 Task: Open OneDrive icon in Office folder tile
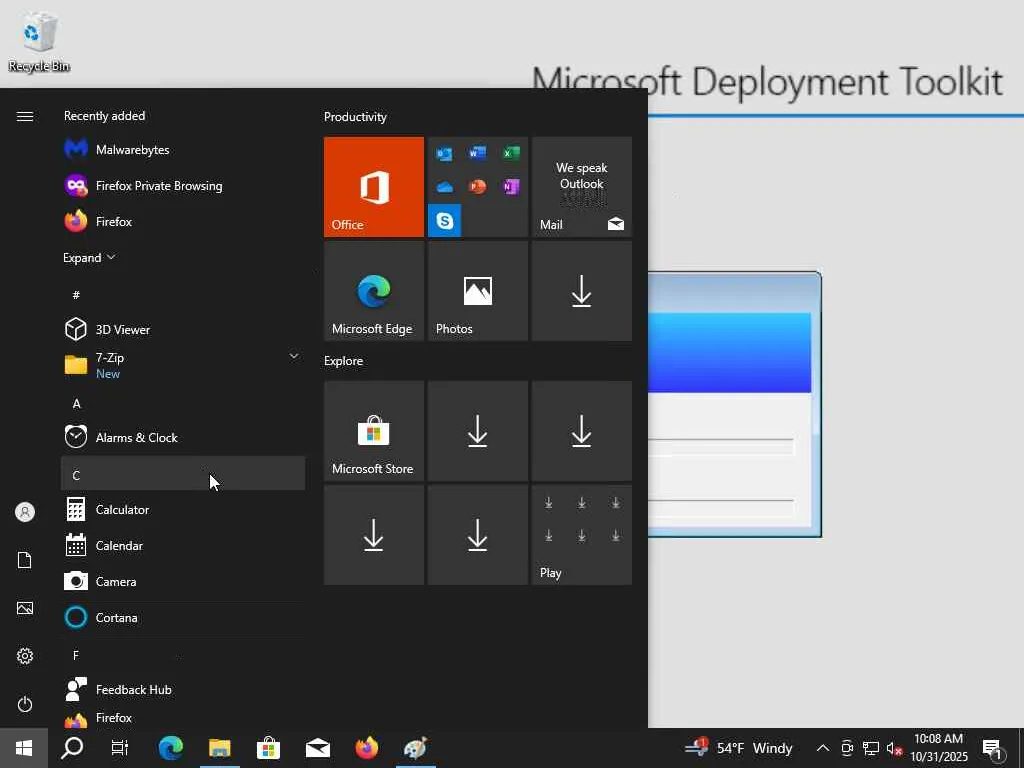pyautogui.click(x=445, y=187)
